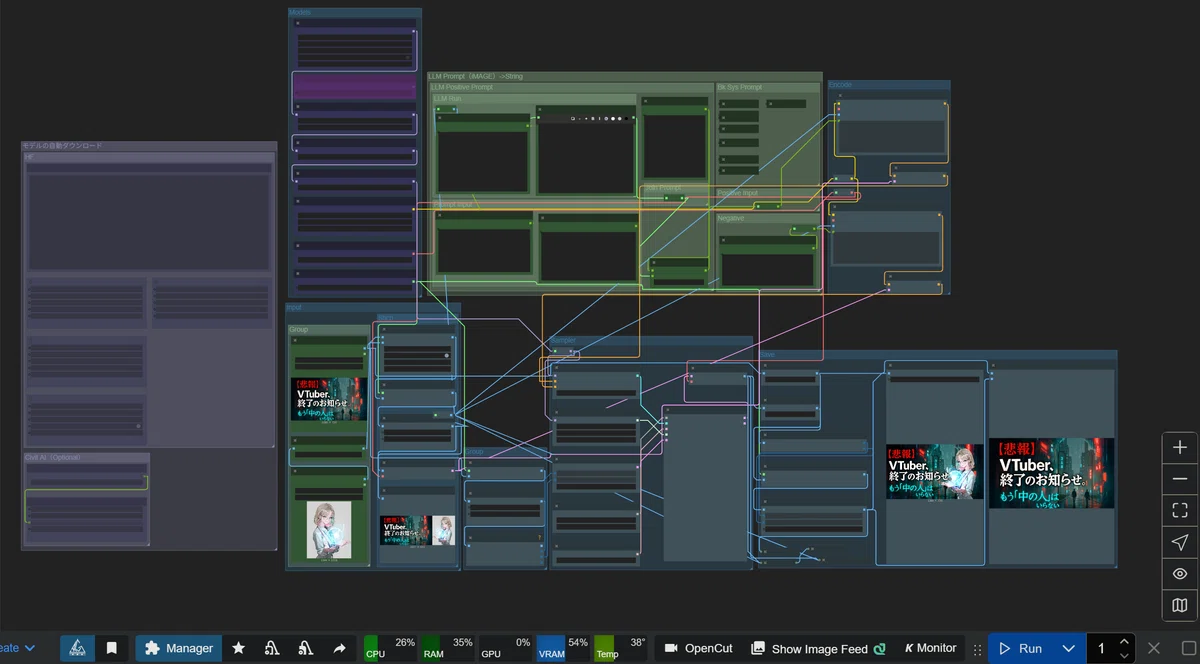Click the Save group title
The width and height of the screenshot is (1200, 664).
click(767, 354)
